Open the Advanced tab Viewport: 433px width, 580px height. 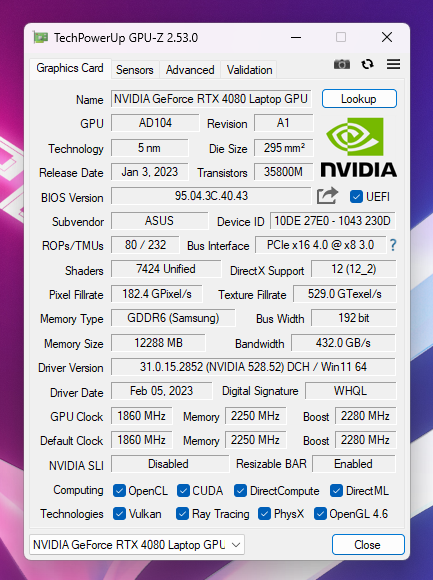[190, 70]
